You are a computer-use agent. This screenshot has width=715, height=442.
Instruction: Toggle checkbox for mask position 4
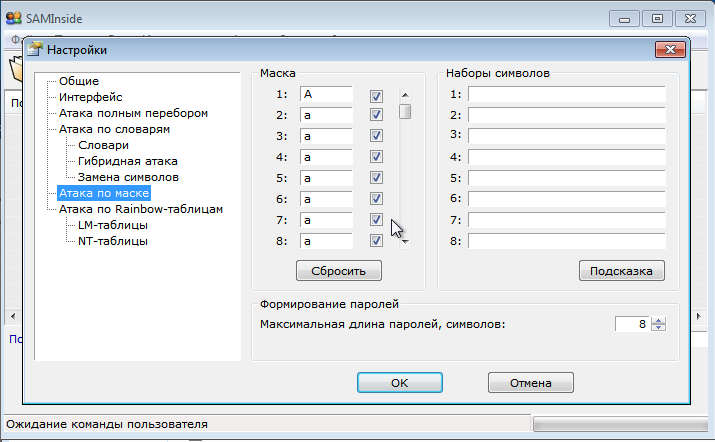pos(376,156)
